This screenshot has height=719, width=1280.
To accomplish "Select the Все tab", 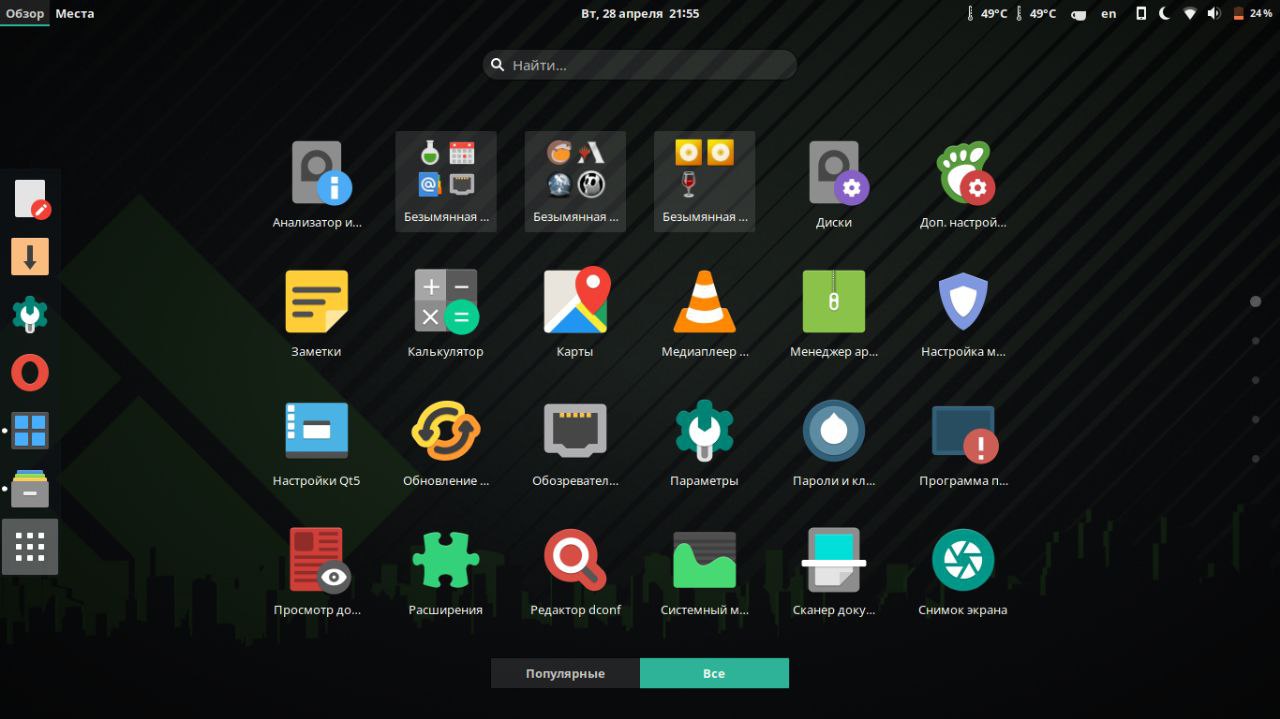I will click(714, 673).
